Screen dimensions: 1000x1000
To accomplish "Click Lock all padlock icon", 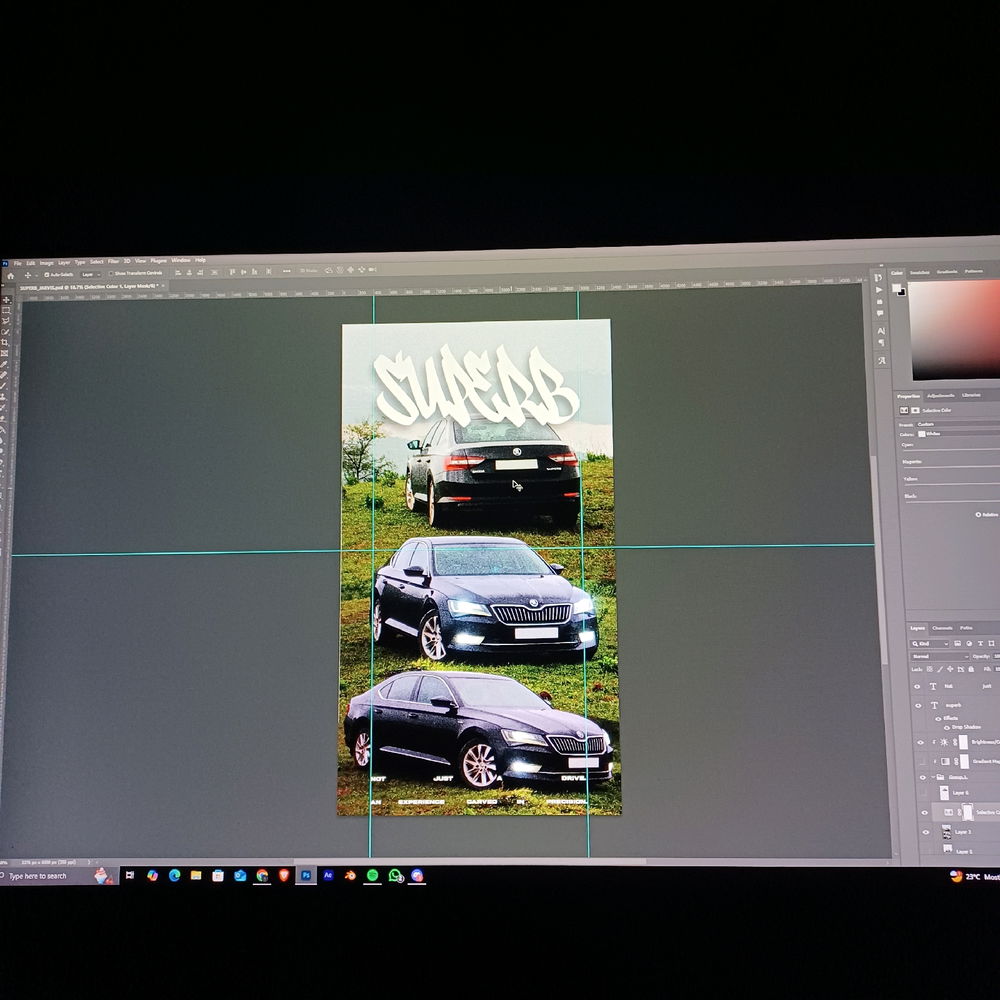I will [x=971, y=669].
